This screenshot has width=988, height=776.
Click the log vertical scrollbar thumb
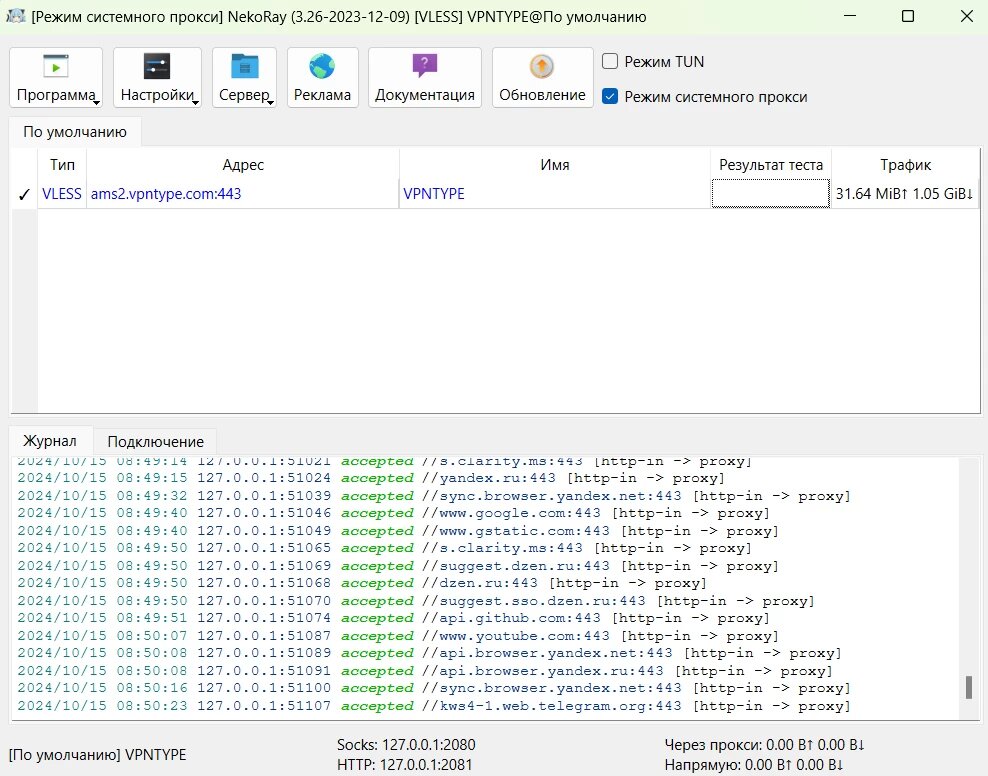(969, 687)
